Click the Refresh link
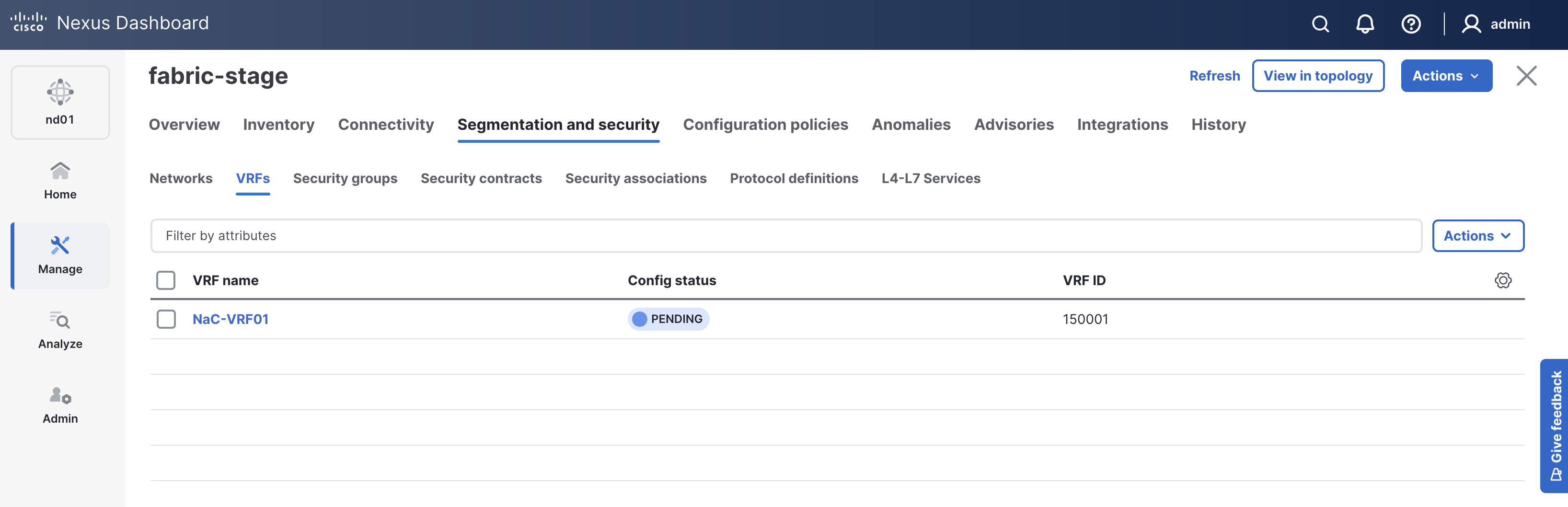Viewport: 1568px width, 507px height. pyautogui.click(x=1214, y=76)
